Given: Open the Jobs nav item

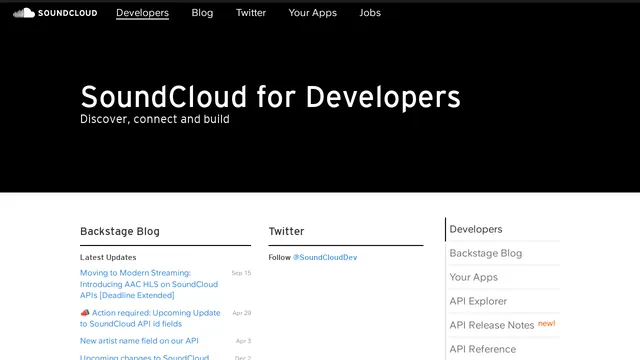Looking at the screenshot, I should click(x=370, y=13).
